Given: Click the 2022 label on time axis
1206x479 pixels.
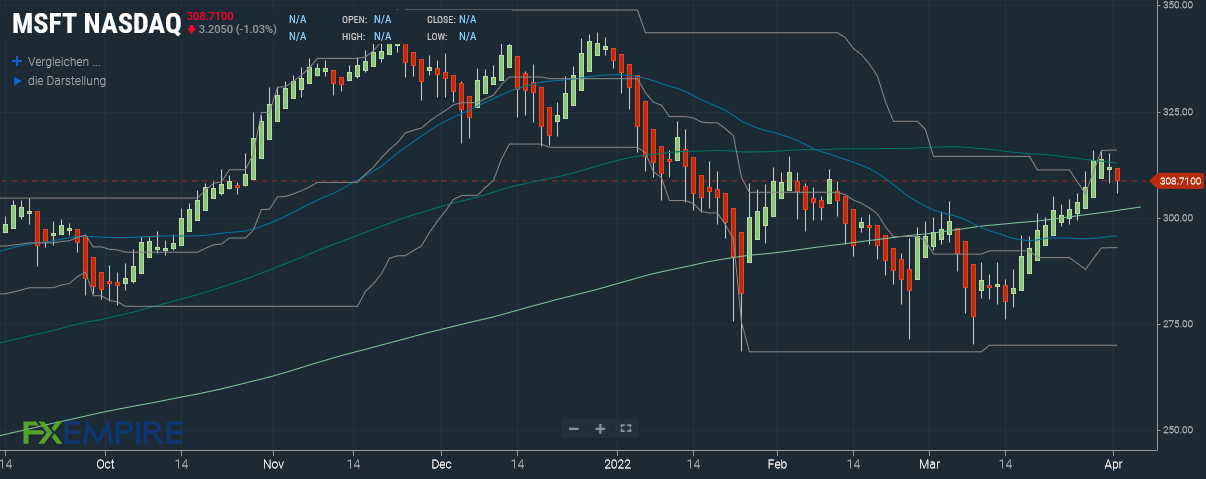Looking at the screenshot, I should click(617, 465).
